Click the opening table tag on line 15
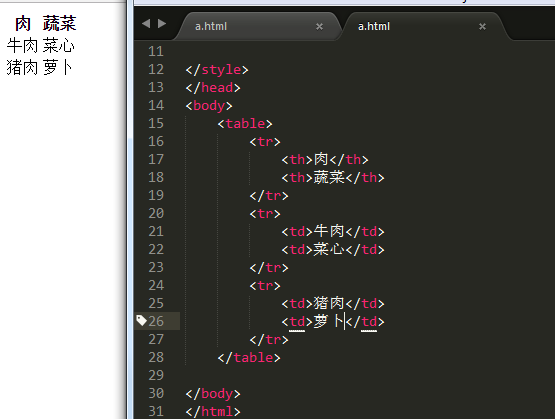The image size is (555, 419). (x=245, y=124)
